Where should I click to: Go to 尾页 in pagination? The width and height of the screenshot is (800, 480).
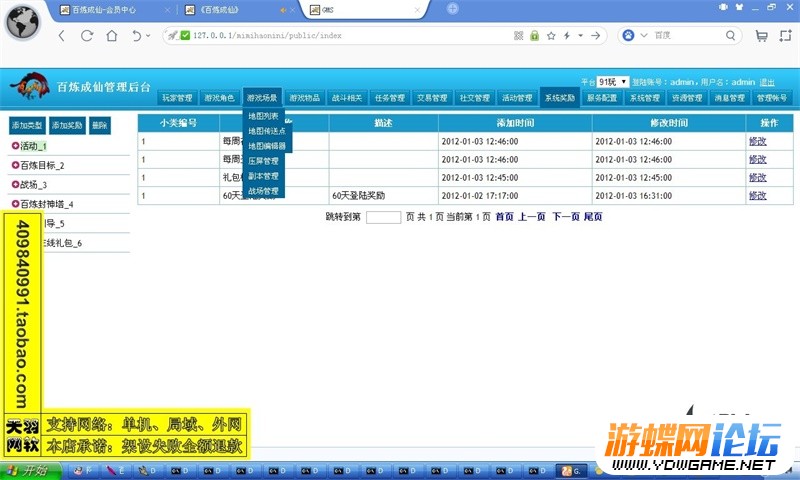[593, 217]
